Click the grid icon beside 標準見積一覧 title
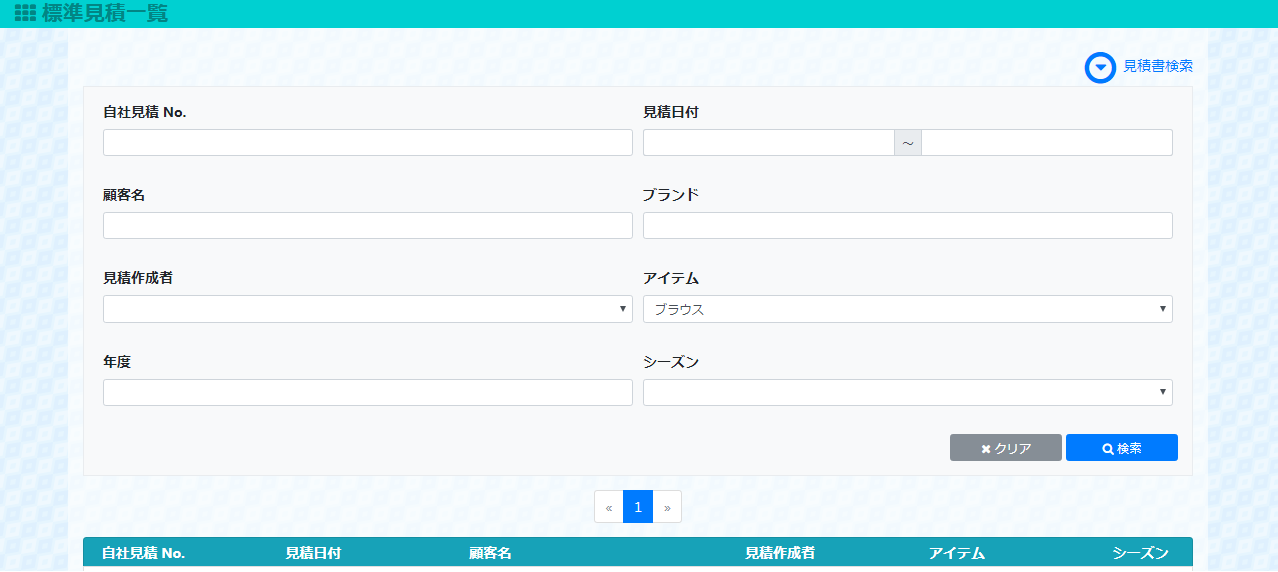The width and height of the screenshot is (1278, 572). pyautogui.click(x=25, y=14)
